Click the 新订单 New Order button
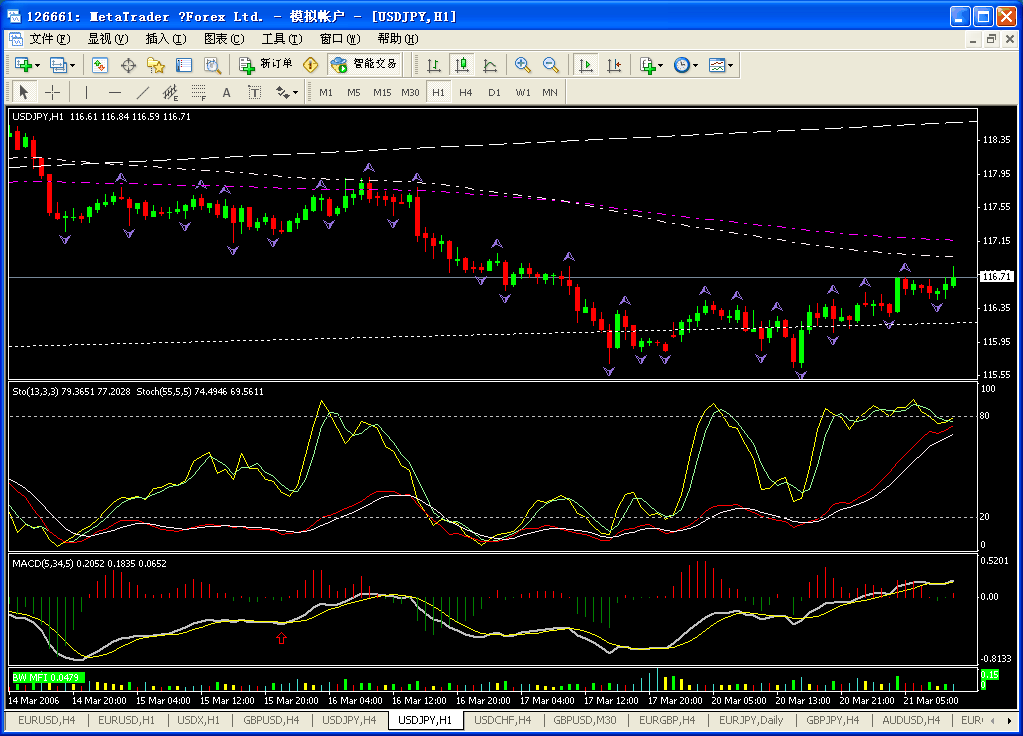This screenshot has width=1023, height=736. click(x=266, y=65)
